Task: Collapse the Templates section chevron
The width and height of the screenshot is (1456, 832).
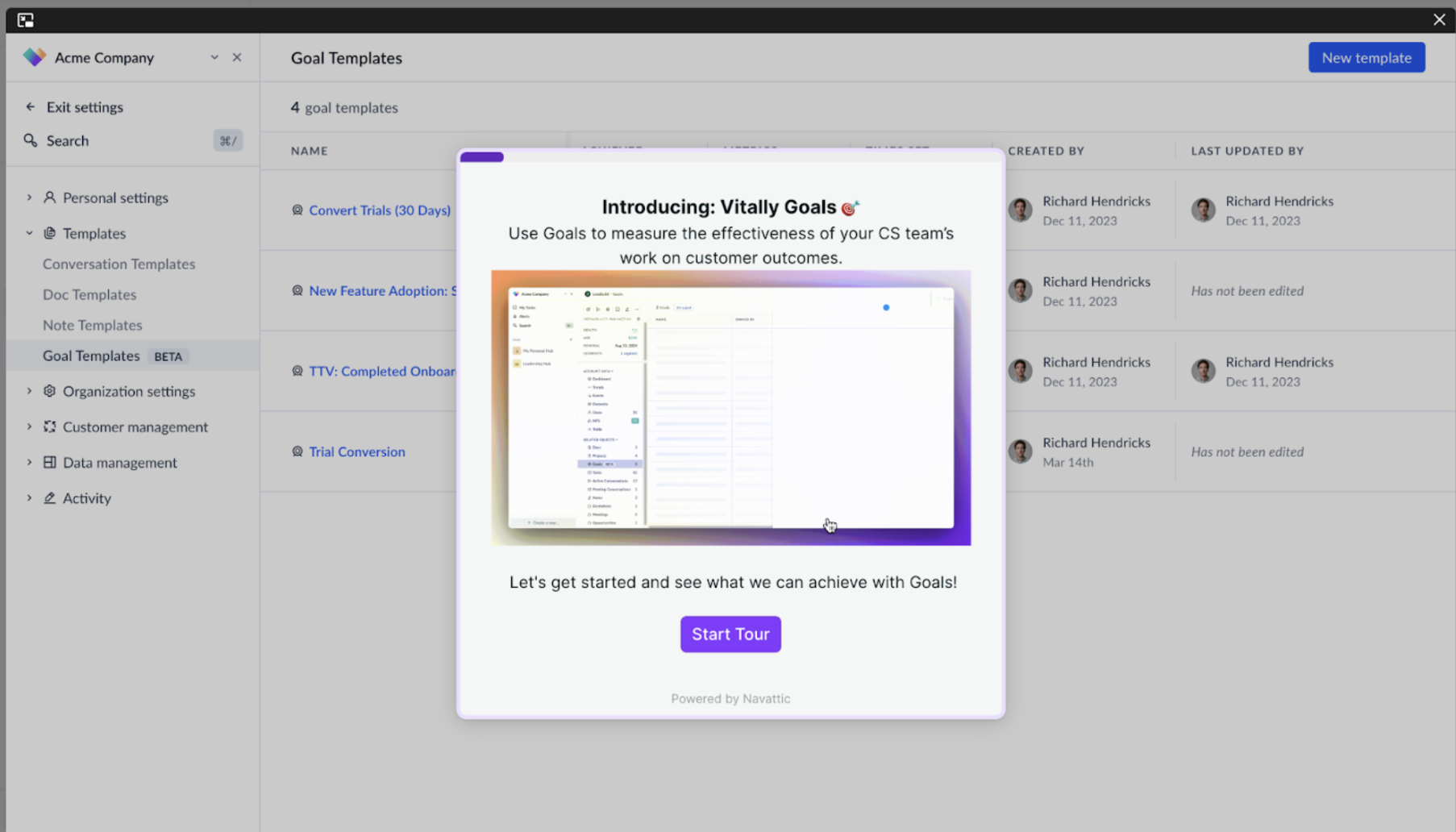Action: [x=29, y=233]
